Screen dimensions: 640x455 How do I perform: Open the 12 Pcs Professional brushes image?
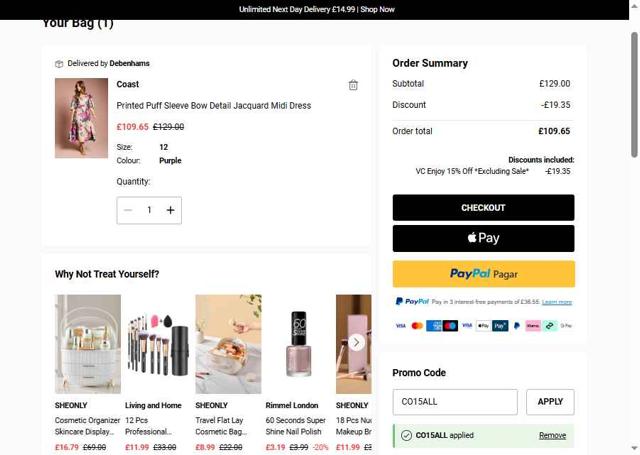158,344
